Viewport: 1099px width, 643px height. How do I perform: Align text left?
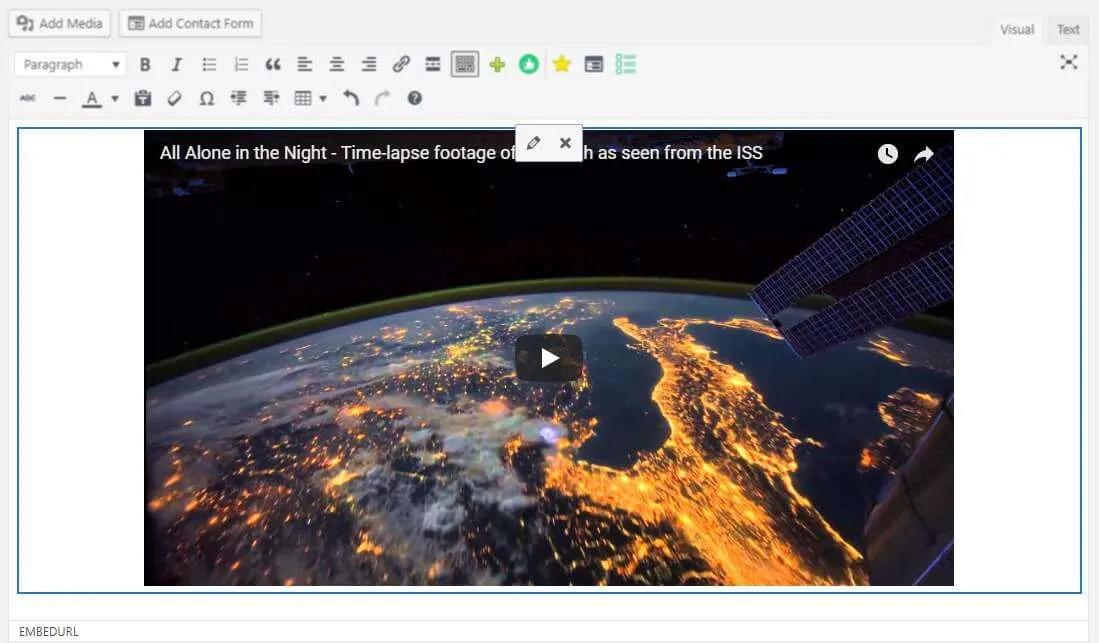coord(305,65)
